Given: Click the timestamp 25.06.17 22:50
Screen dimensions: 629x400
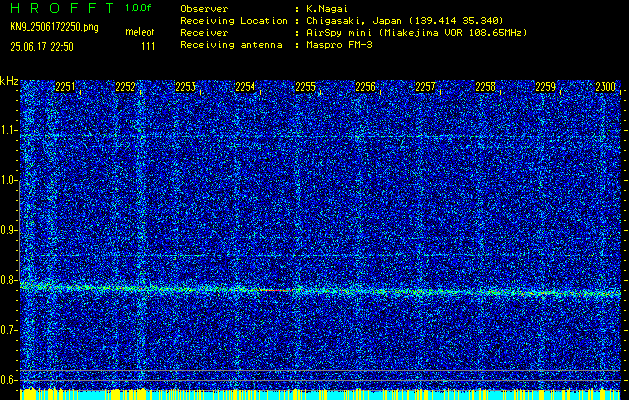Looking at the screenshot, I should coord(42,47).
